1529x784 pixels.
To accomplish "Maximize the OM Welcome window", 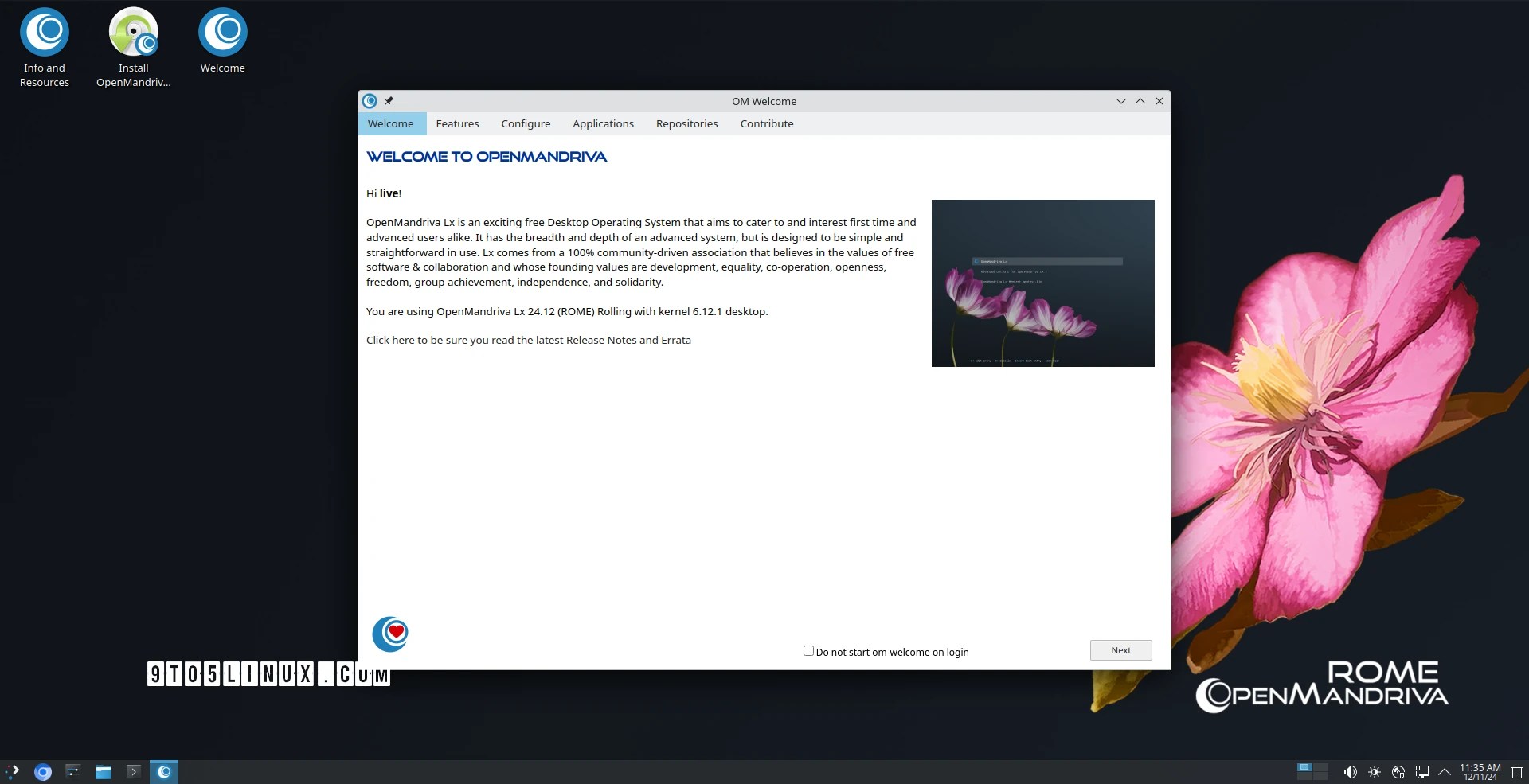I will coord(1140,101).
